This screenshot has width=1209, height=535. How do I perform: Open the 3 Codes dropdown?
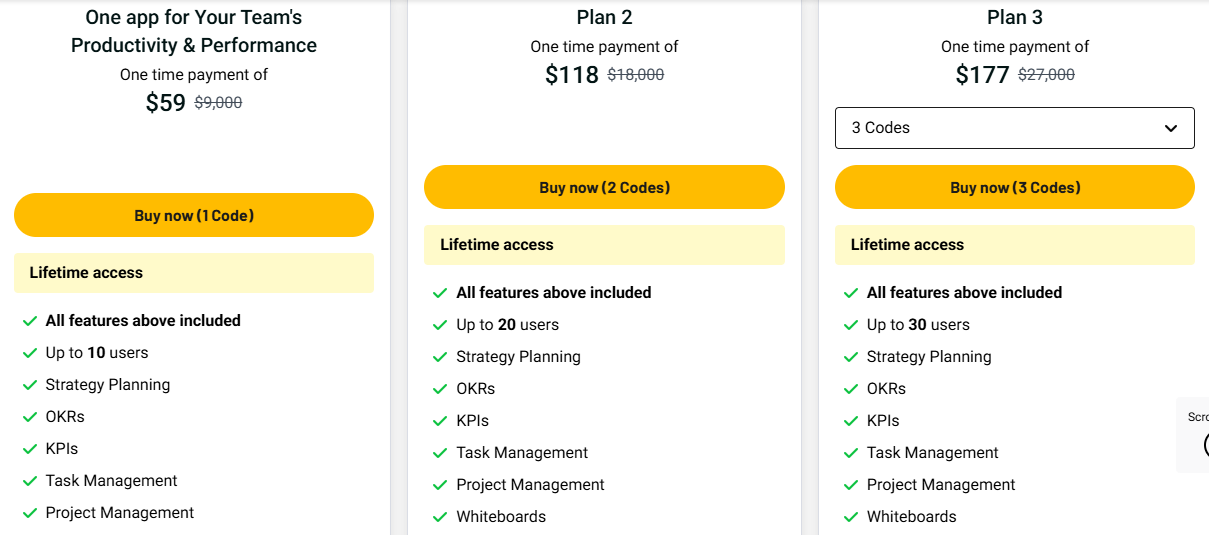[x=1014, y=128]
